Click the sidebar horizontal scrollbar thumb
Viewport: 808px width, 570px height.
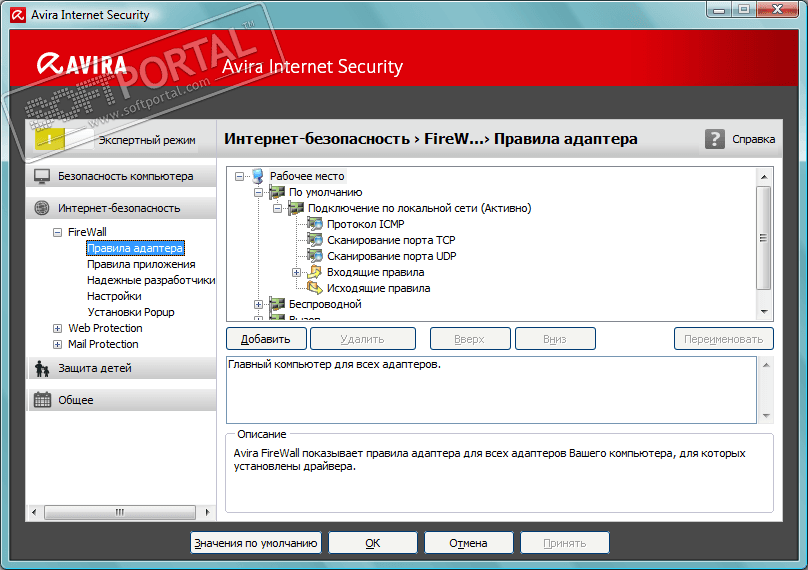click(x=120, y=512)
